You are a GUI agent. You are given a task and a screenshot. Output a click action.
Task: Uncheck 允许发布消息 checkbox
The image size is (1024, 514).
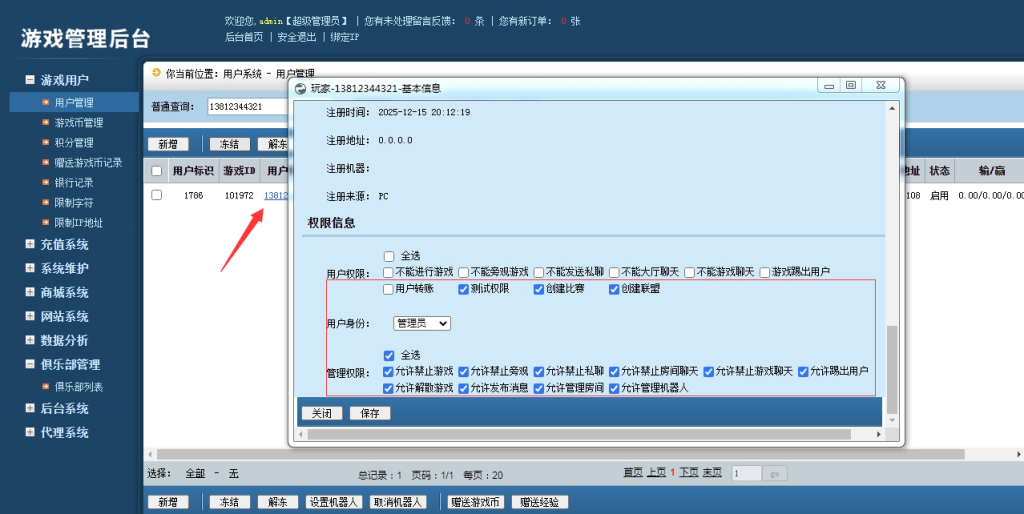click(x=464, y=388)
